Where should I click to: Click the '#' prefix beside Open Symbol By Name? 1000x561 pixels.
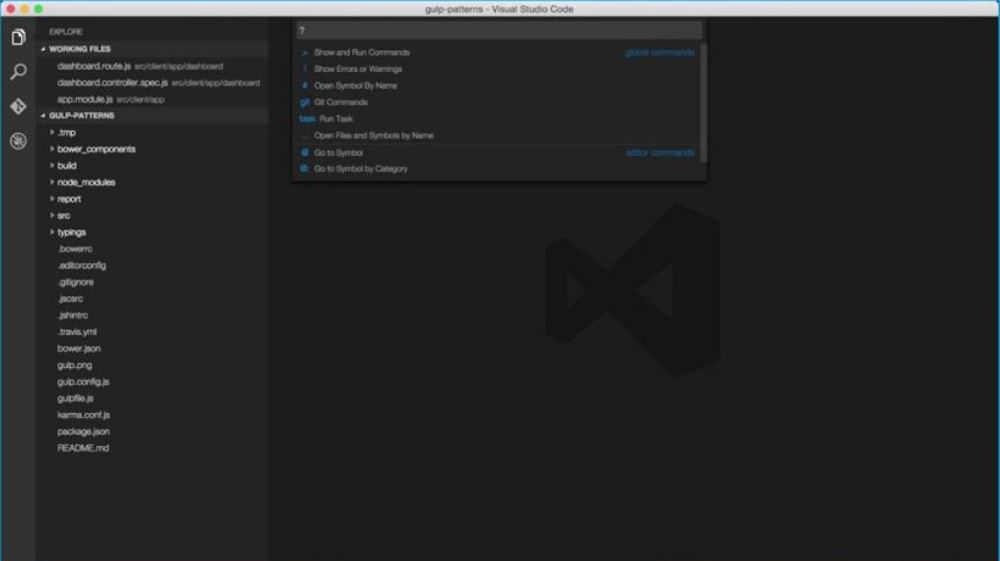(x=304, y=85)
